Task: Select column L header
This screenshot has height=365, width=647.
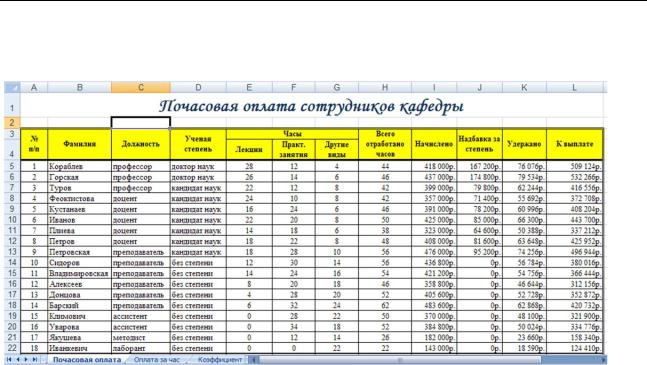Action: coord(574,87)
